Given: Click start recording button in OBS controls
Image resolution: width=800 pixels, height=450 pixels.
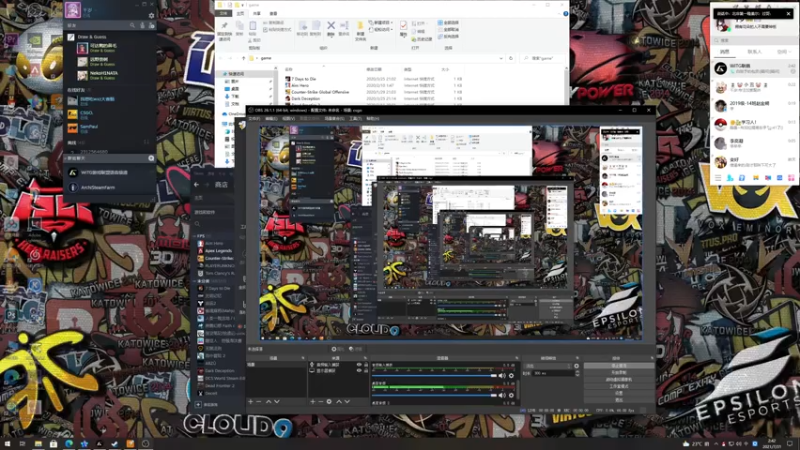Looking at the screenshot, I should click(x=619, y=372).
